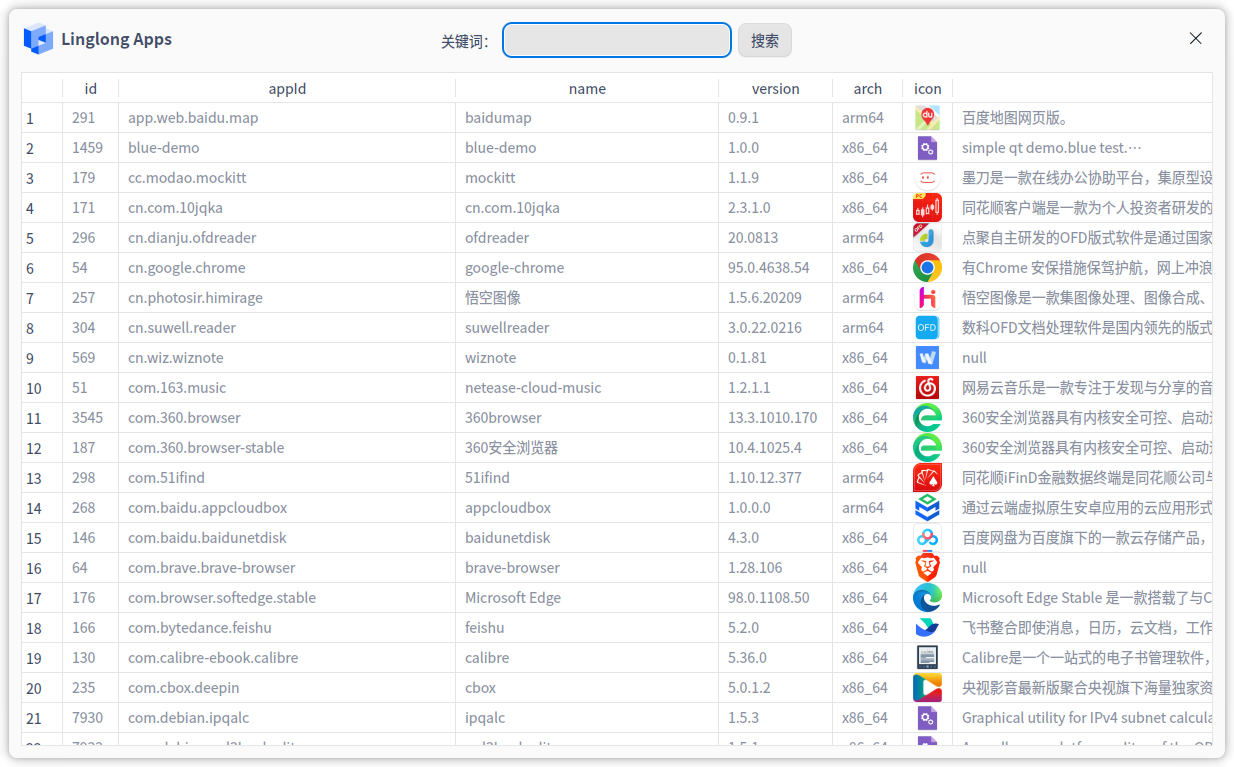1234x767 pixels.
Task: Click the wiznote app icon
Action: click(927, 358)
